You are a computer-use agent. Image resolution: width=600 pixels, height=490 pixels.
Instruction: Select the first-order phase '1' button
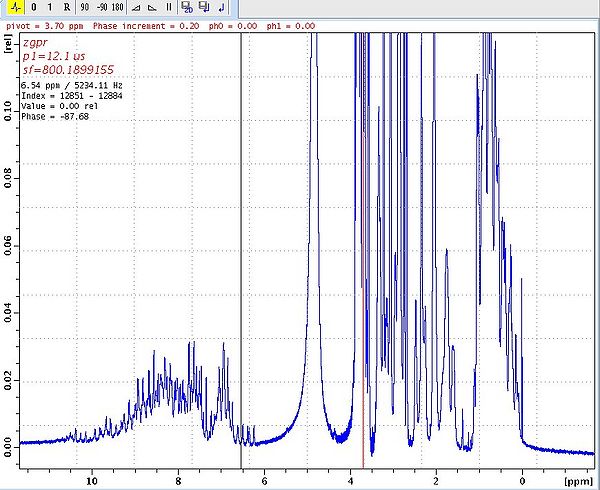point(50,8)
